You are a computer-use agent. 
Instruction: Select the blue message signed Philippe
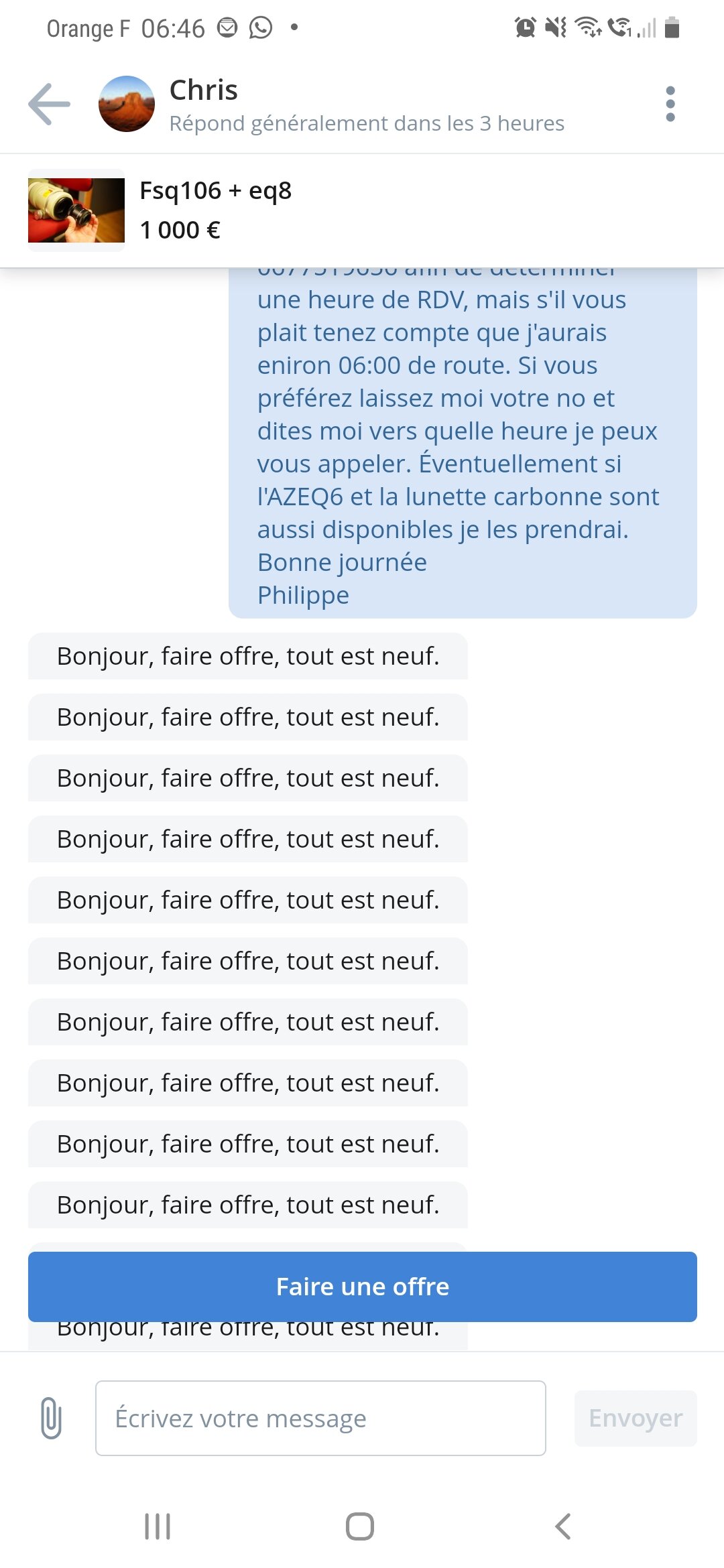(463, 442)
